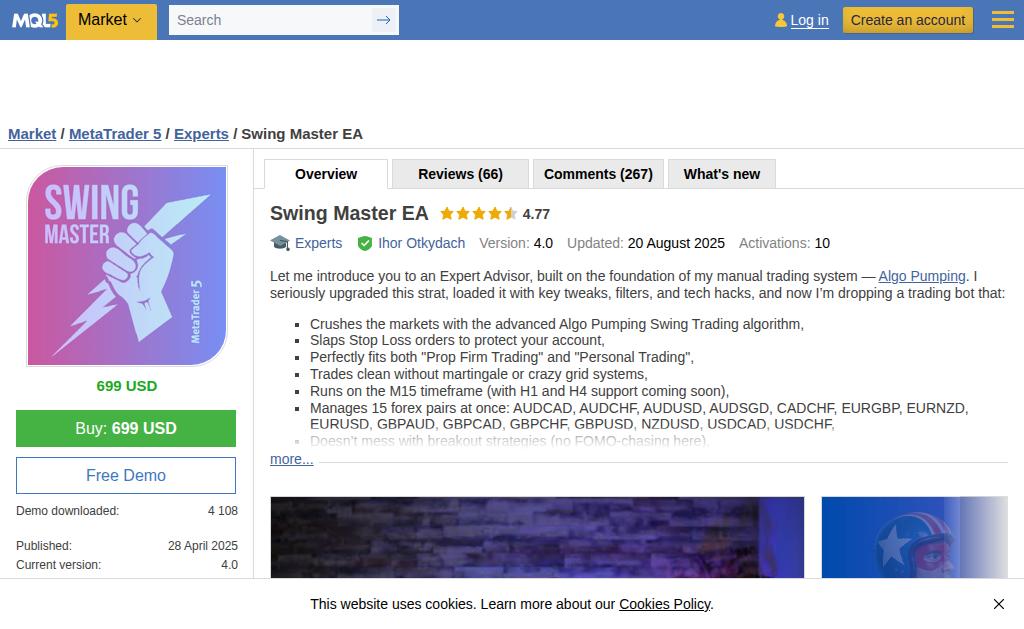Select the Overview tab
1024x629 pixels.
(326, 174)
